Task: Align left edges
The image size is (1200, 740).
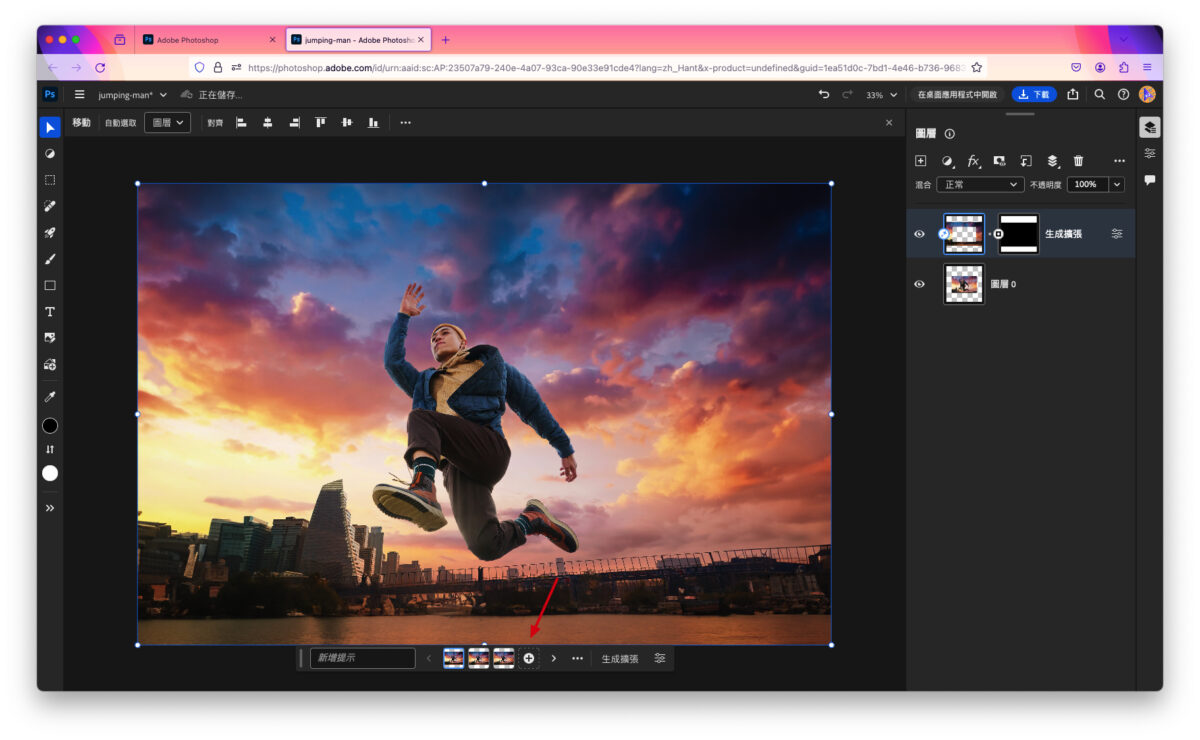Action: click(x=241, y=122)
